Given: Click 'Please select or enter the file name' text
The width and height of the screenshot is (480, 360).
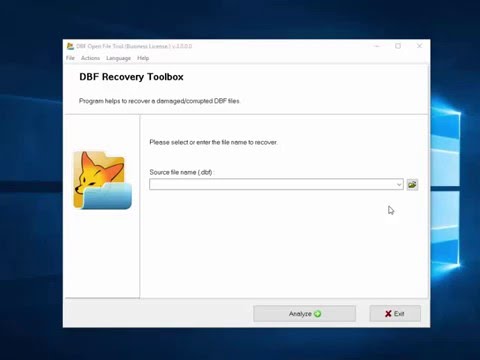Looking at the screenshot, I should pyautogui.click(x=213, y=142).
